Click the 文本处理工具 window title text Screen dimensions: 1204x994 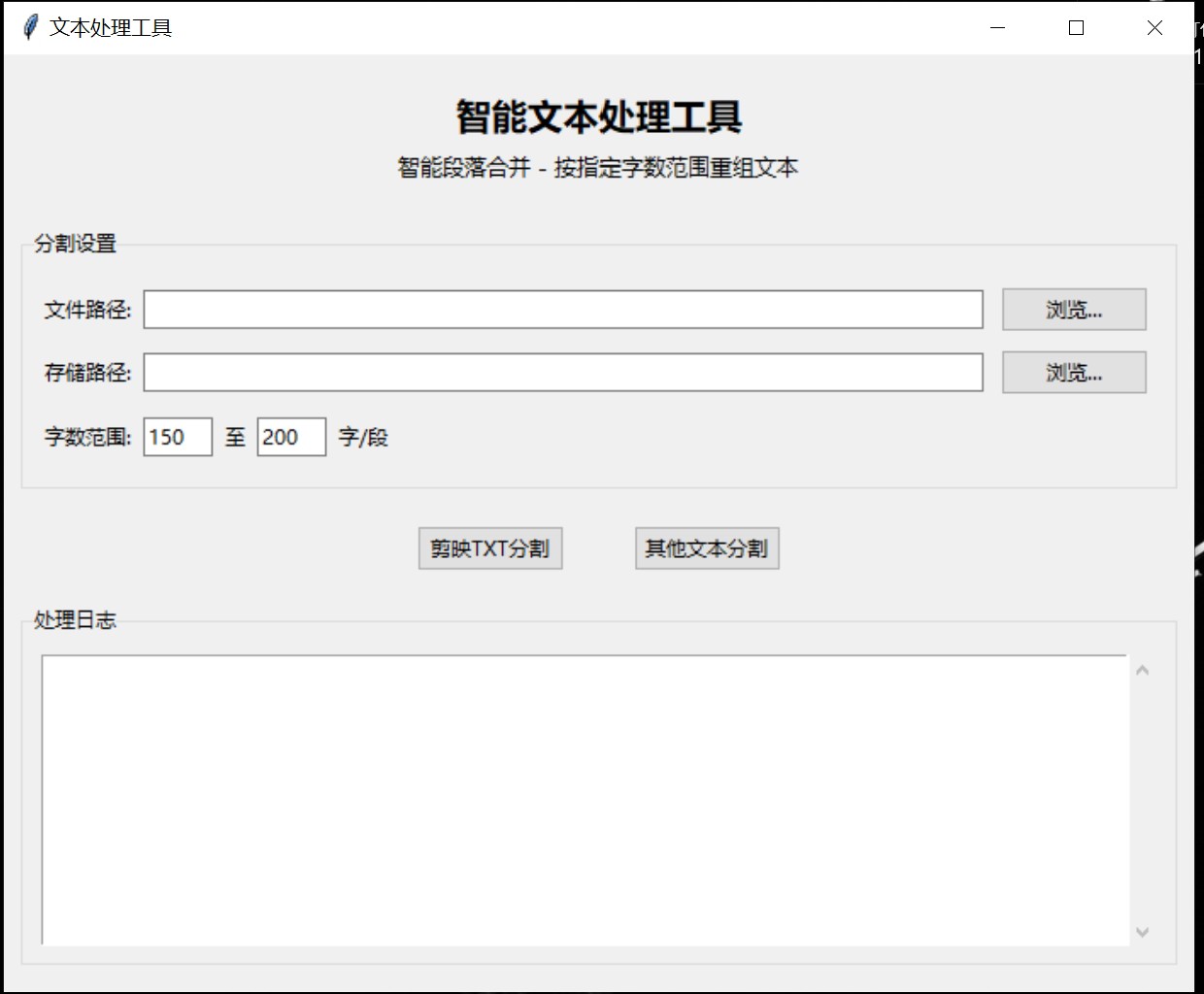click(x=111, y=27)
